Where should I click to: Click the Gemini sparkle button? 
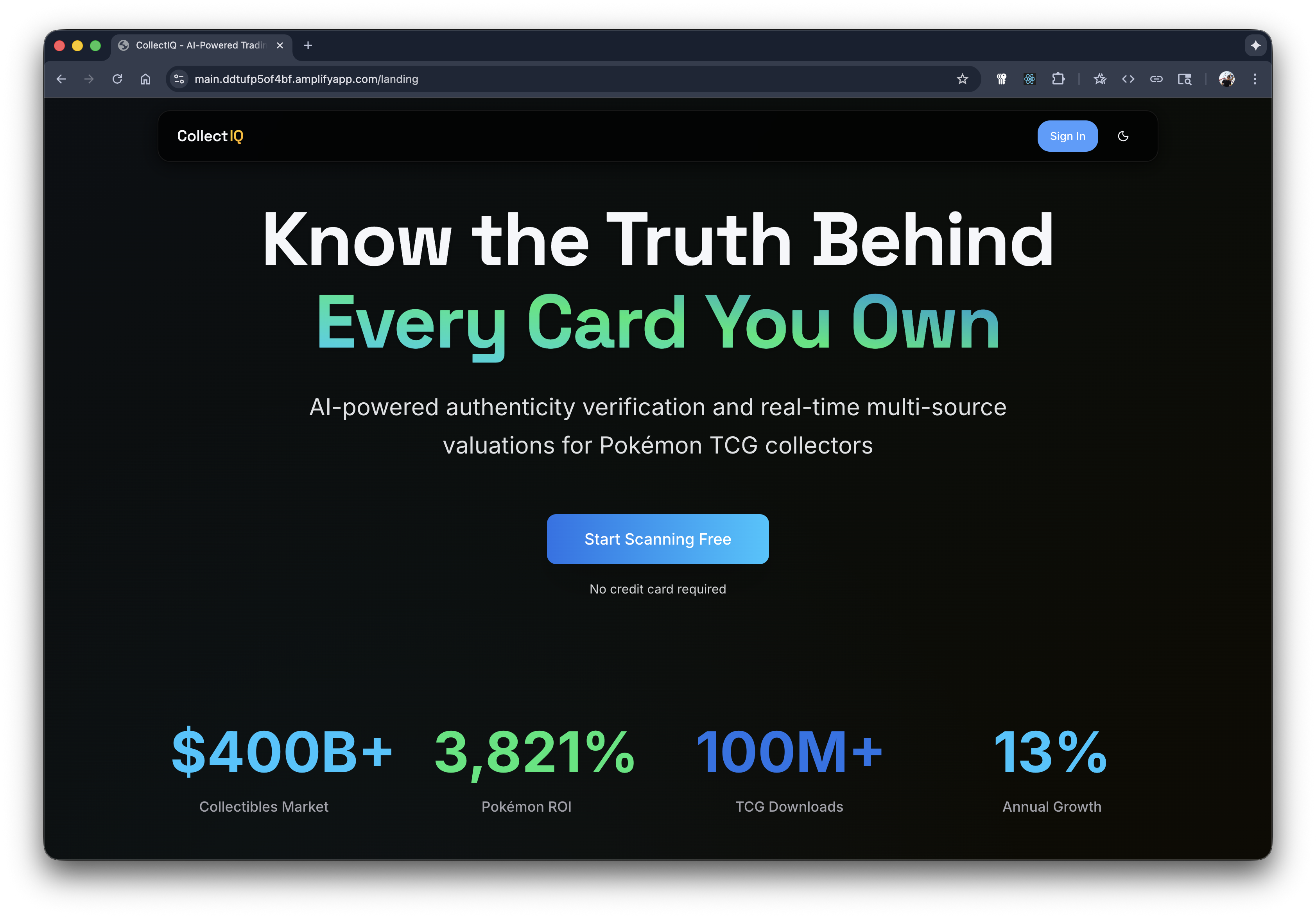[1255, 45]
